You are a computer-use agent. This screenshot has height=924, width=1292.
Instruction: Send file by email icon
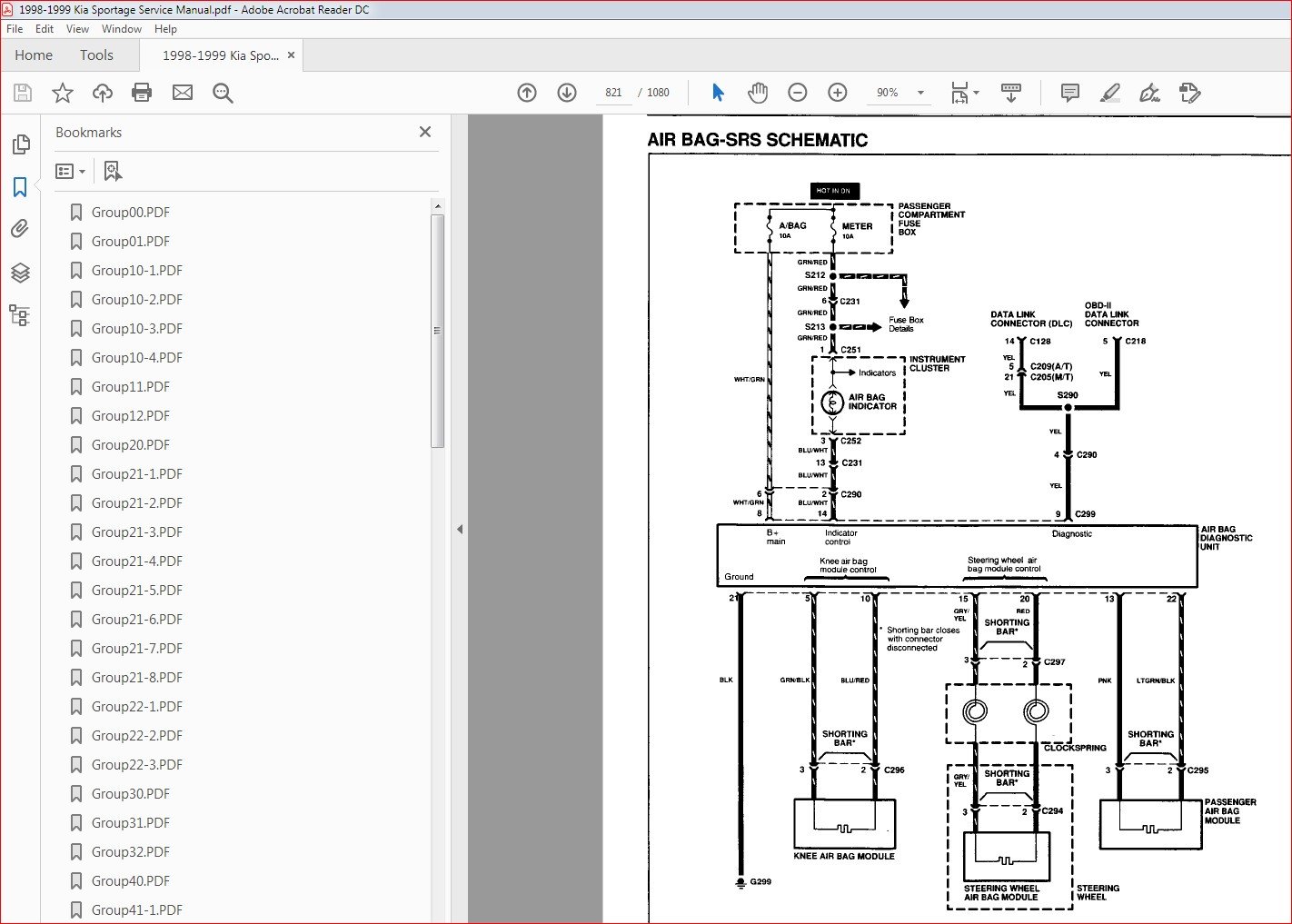click(x=183, y=93)
